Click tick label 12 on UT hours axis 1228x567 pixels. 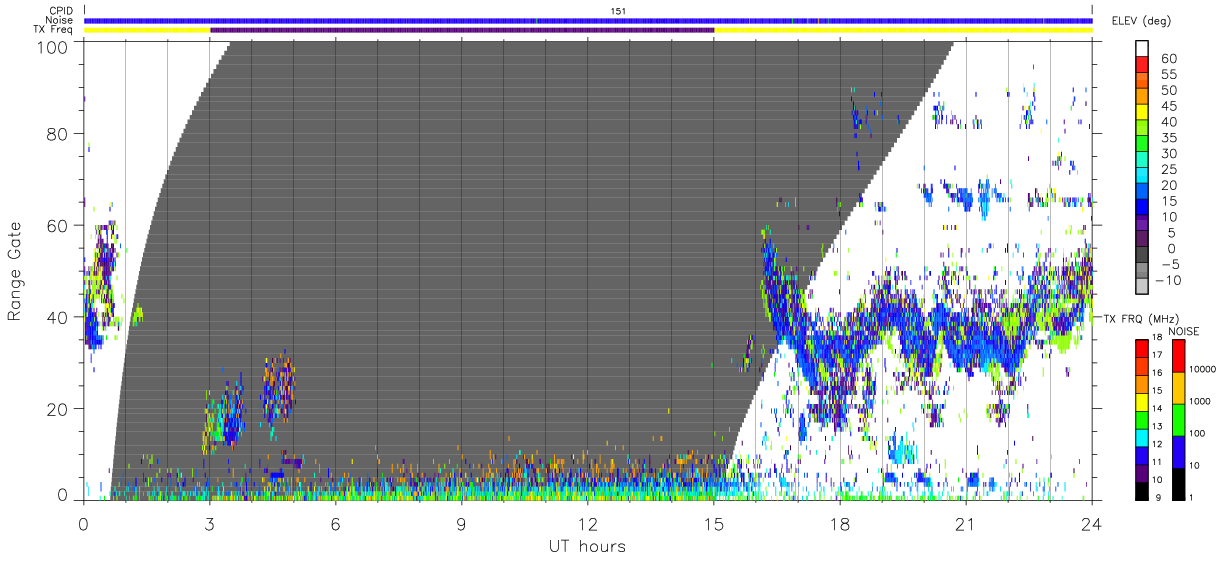[x=587, y=522]
